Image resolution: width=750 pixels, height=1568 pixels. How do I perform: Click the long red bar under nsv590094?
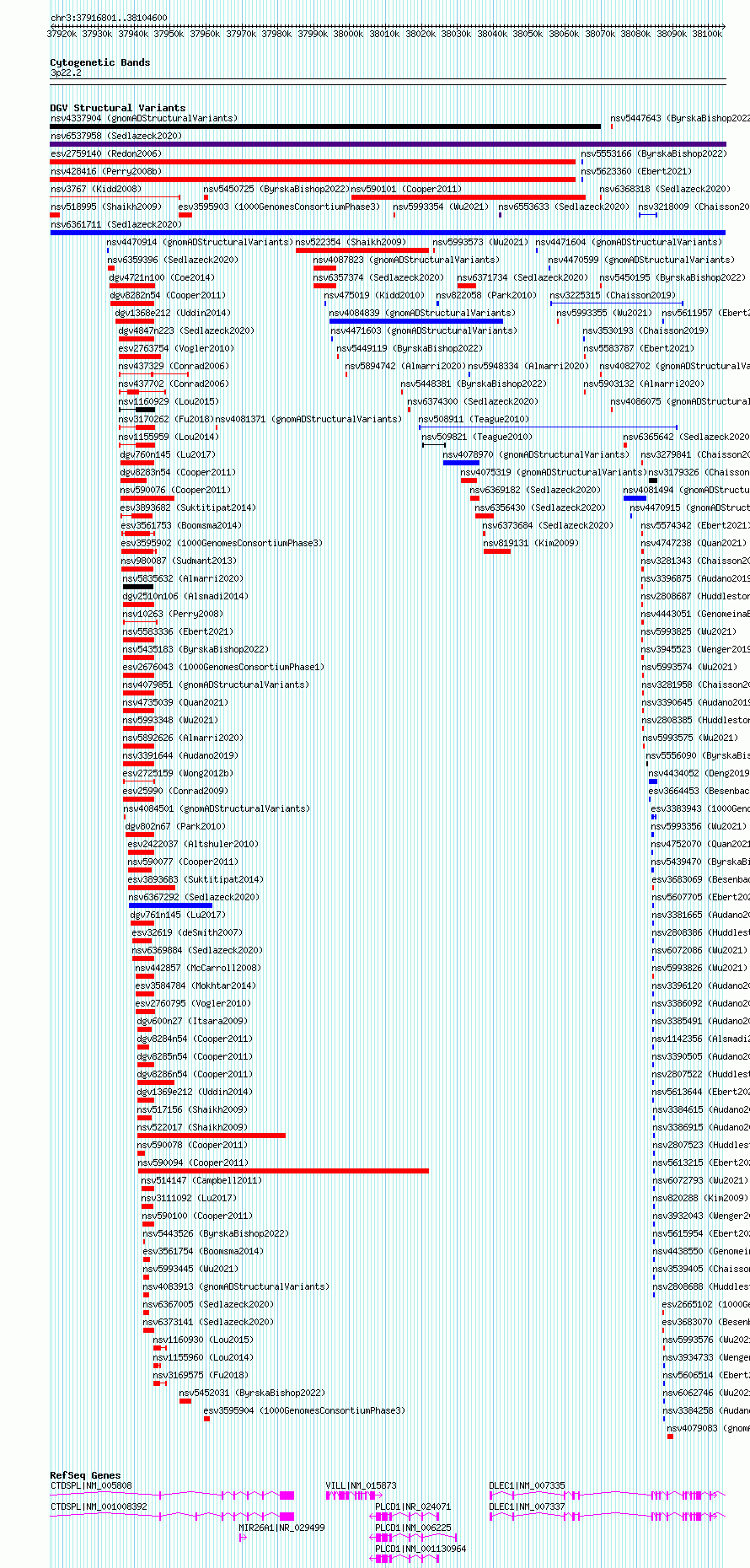pos(283,1171)
